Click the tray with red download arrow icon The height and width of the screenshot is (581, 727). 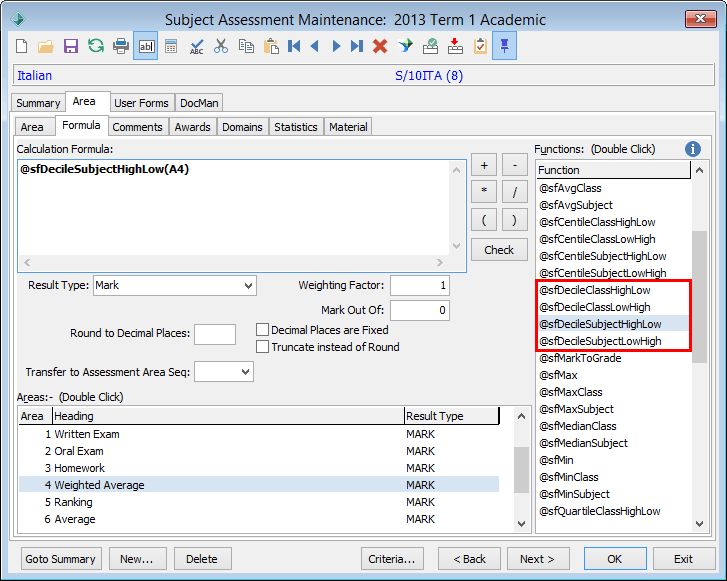[455, 46]
